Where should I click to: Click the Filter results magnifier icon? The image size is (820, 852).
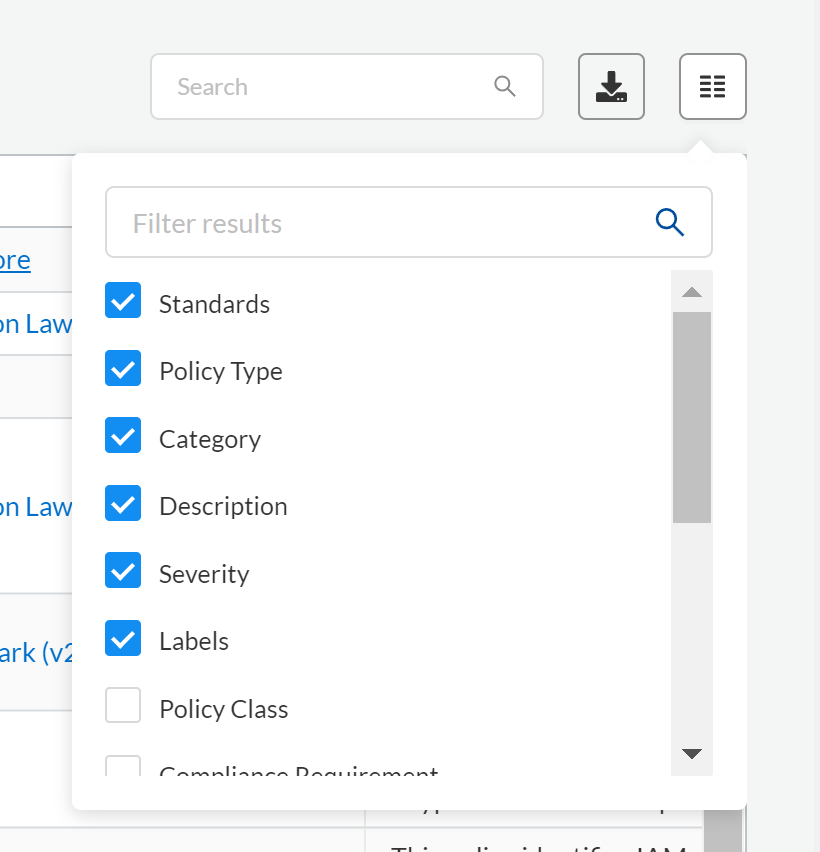point(669,222)
